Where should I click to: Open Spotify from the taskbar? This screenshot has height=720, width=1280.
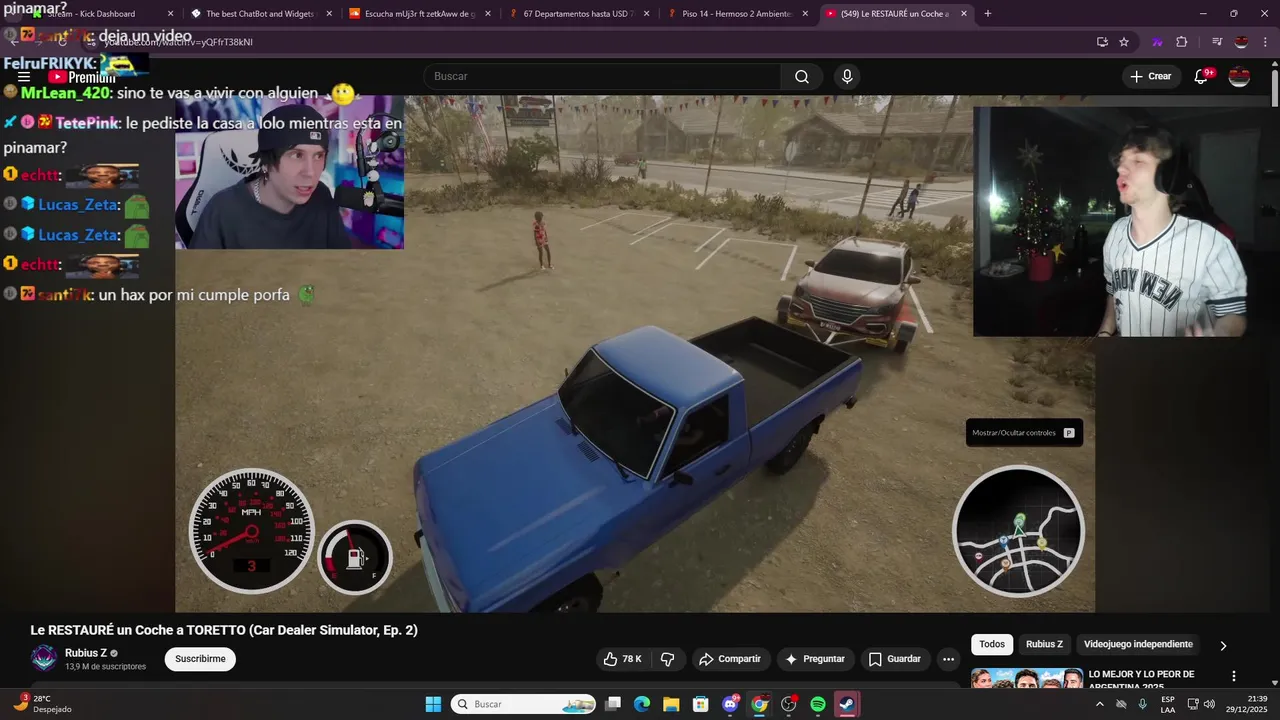click(x=818, y=704)
